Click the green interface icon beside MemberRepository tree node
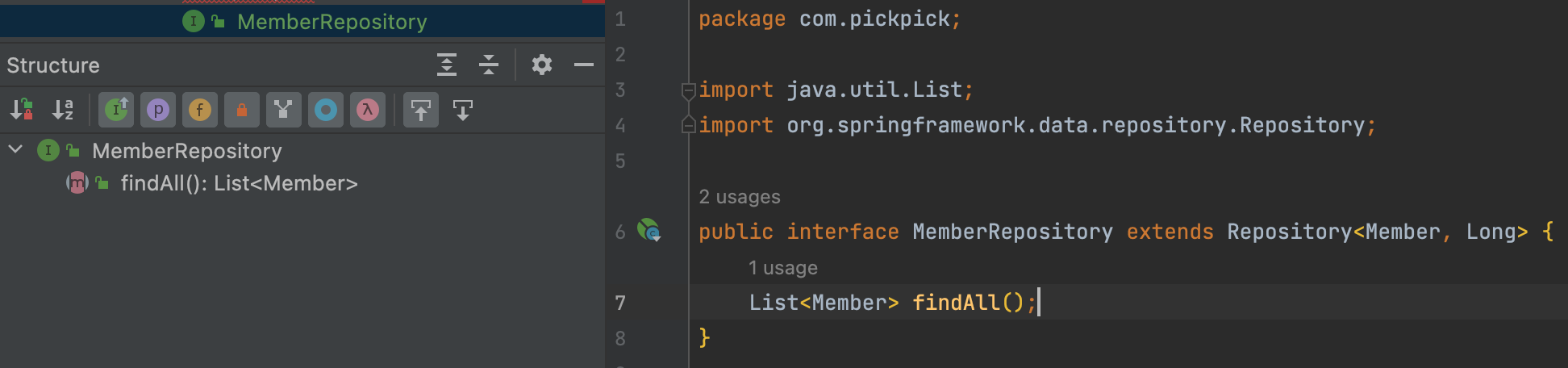The image size is (1568, 368). coord(48,150)
